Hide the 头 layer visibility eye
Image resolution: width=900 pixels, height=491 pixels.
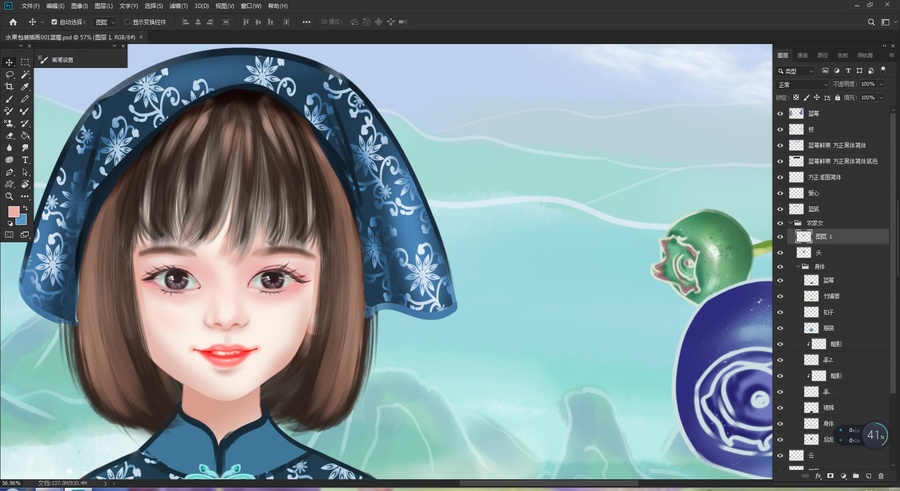click(x=780, y=253)
